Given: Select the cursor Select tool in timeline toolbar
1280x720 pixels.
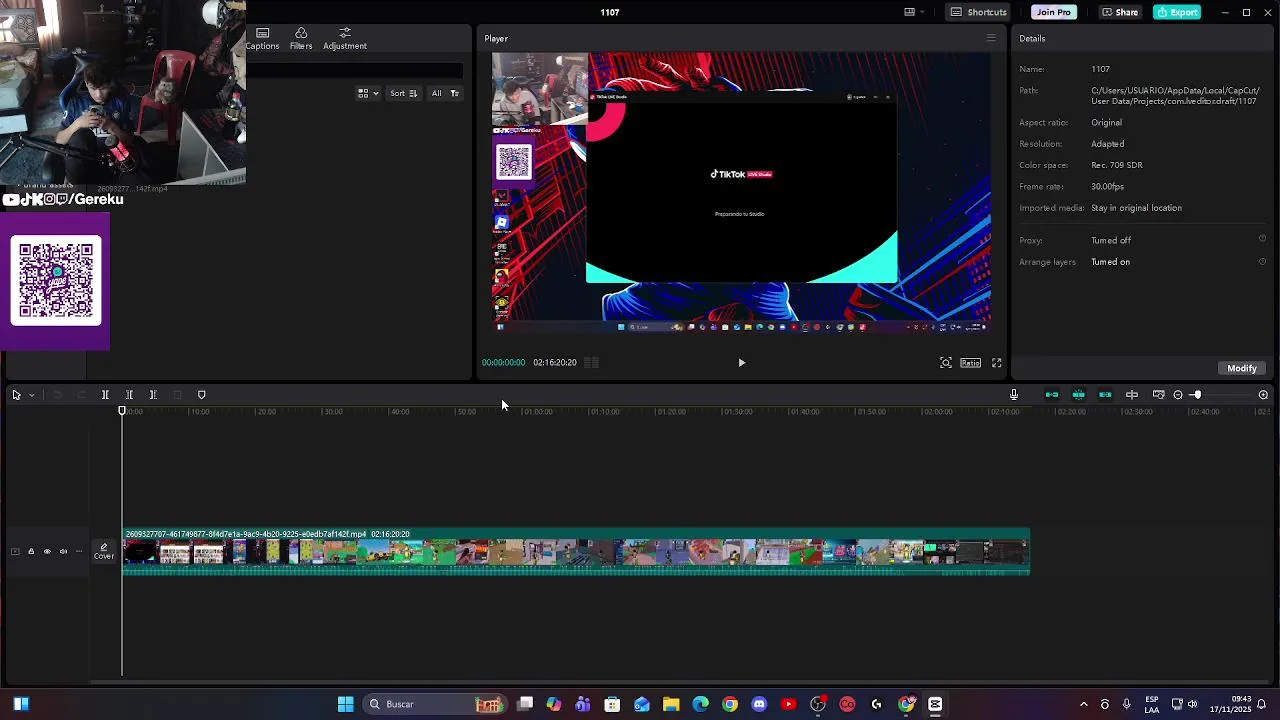Looking at the screenshot, I should point(16,395).
